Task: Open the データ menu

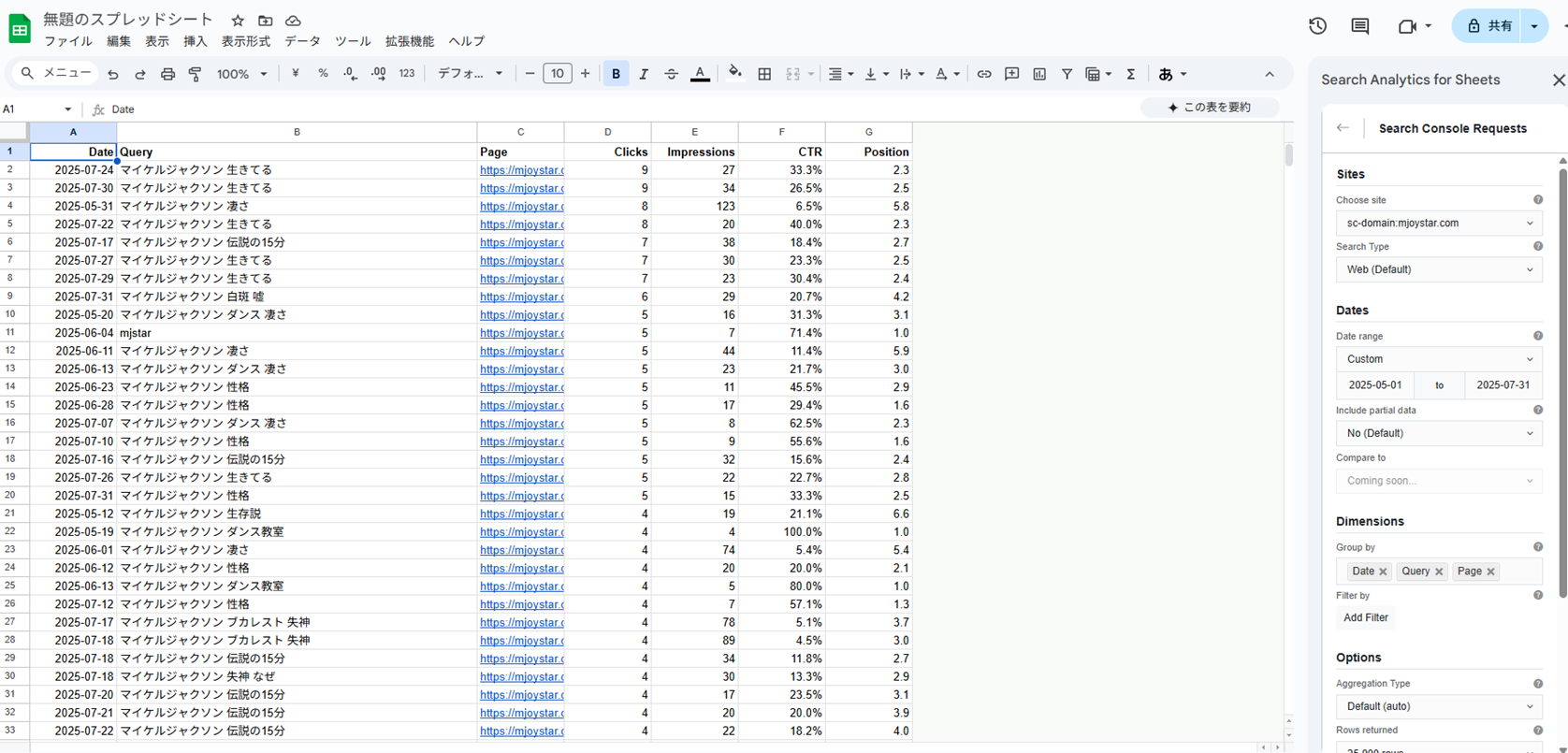Action: click(302, 41)
